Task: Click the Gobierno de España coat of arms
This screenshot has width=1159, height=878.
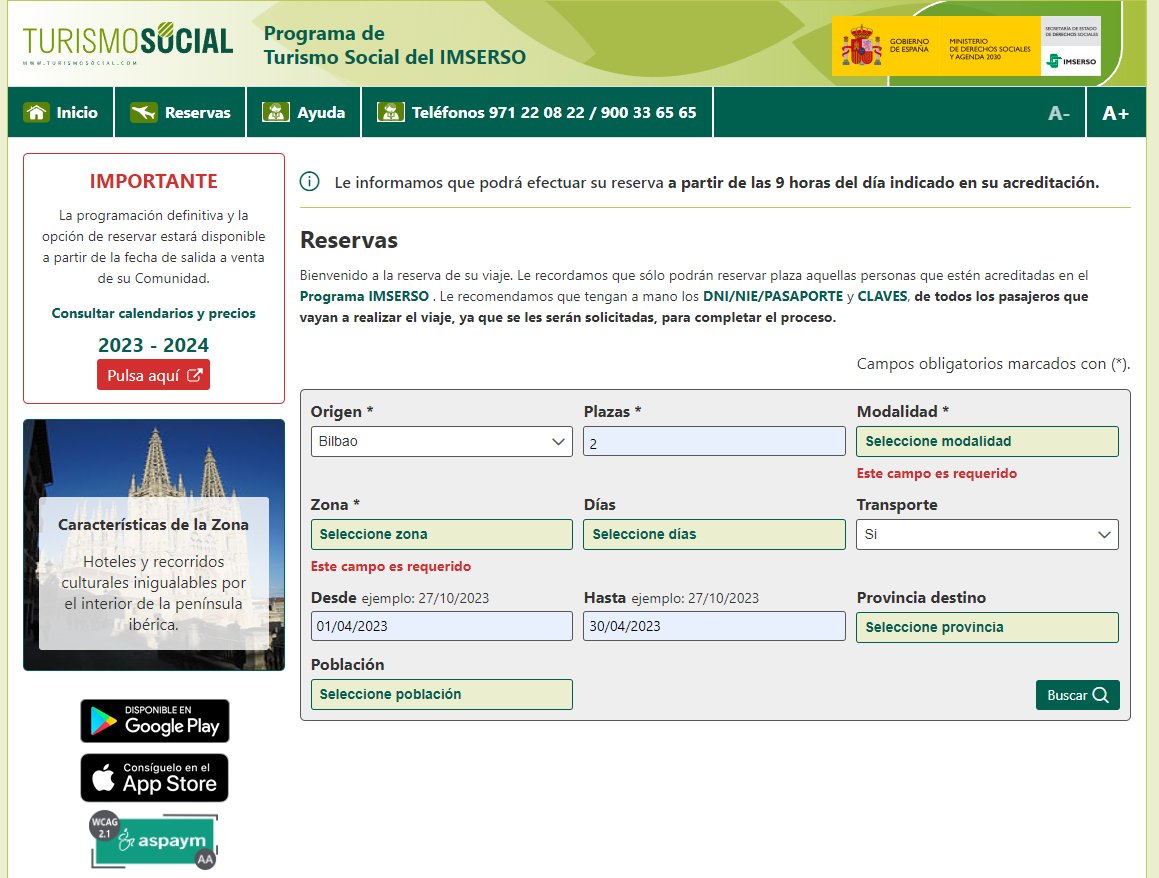Action: (860, 47)
